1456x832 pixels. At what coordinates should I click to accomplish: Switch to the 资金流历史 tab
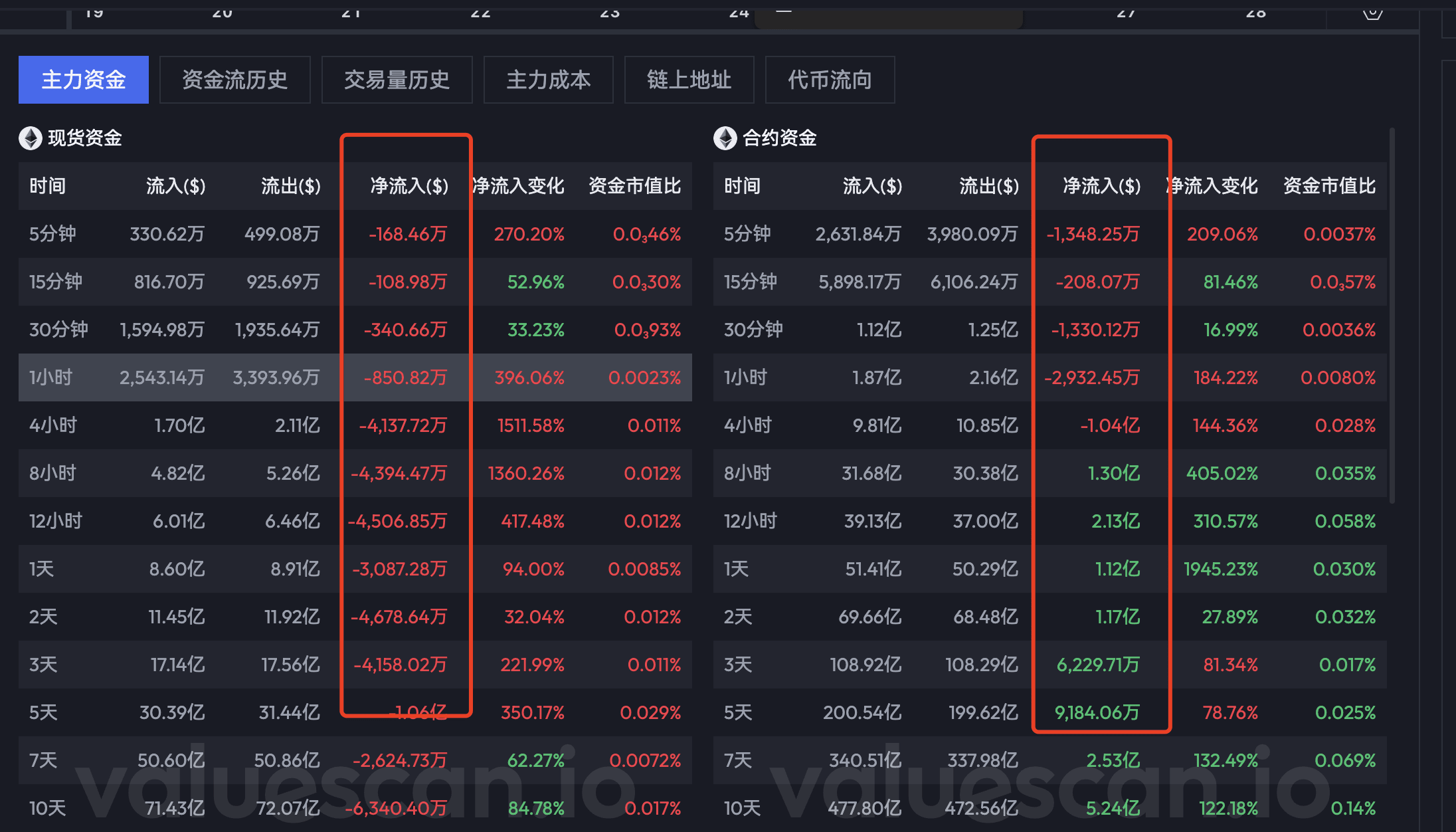[234, 80]
